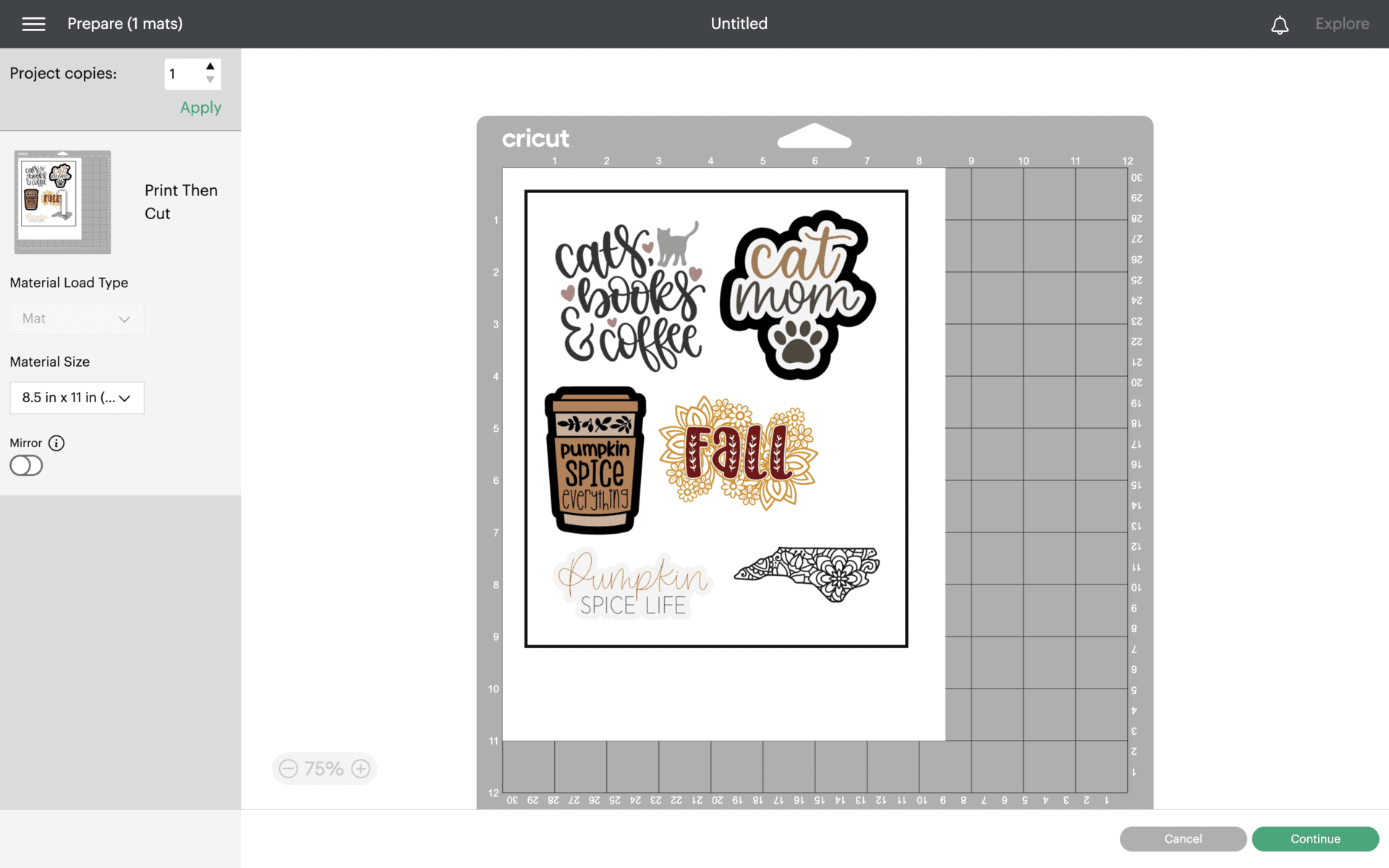Screen dimensions: 1389x868
Task: Zoom out on the mat preview
Action: pos(288,768)
